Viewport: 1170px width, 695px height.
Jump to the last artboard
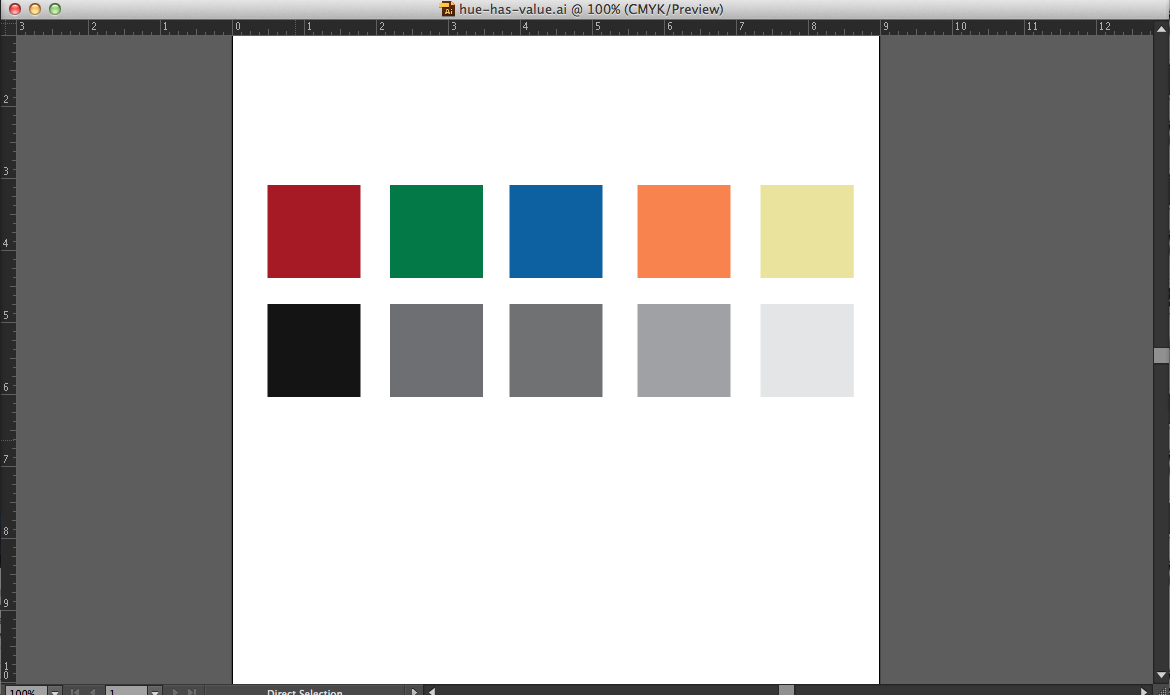(192, 691)
